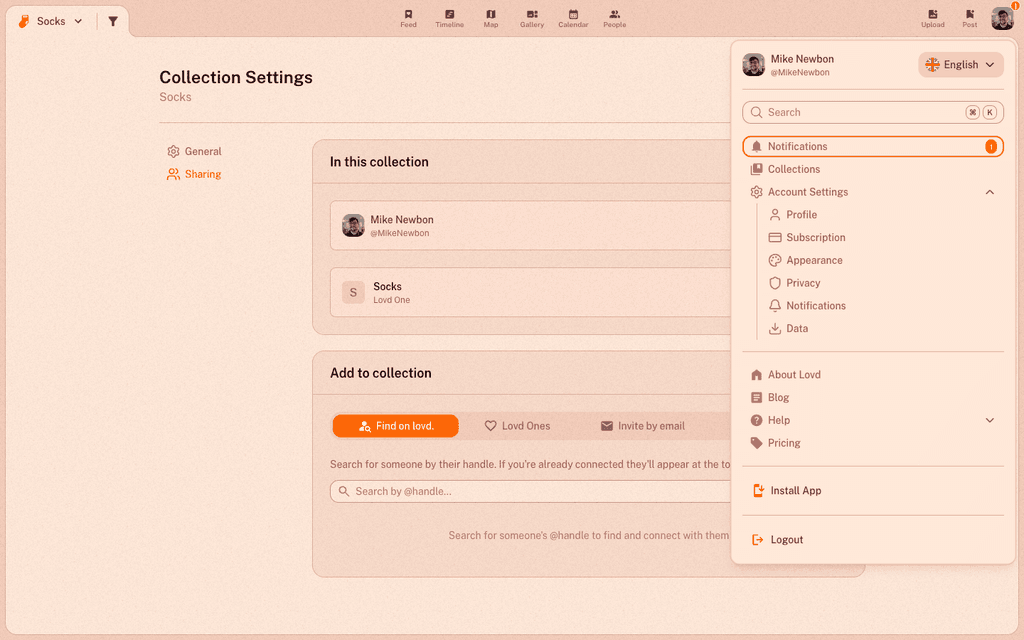Open the Feed view
This screenshot has height=640, width=1024.
pyautogui.click(x=408, y=19)
